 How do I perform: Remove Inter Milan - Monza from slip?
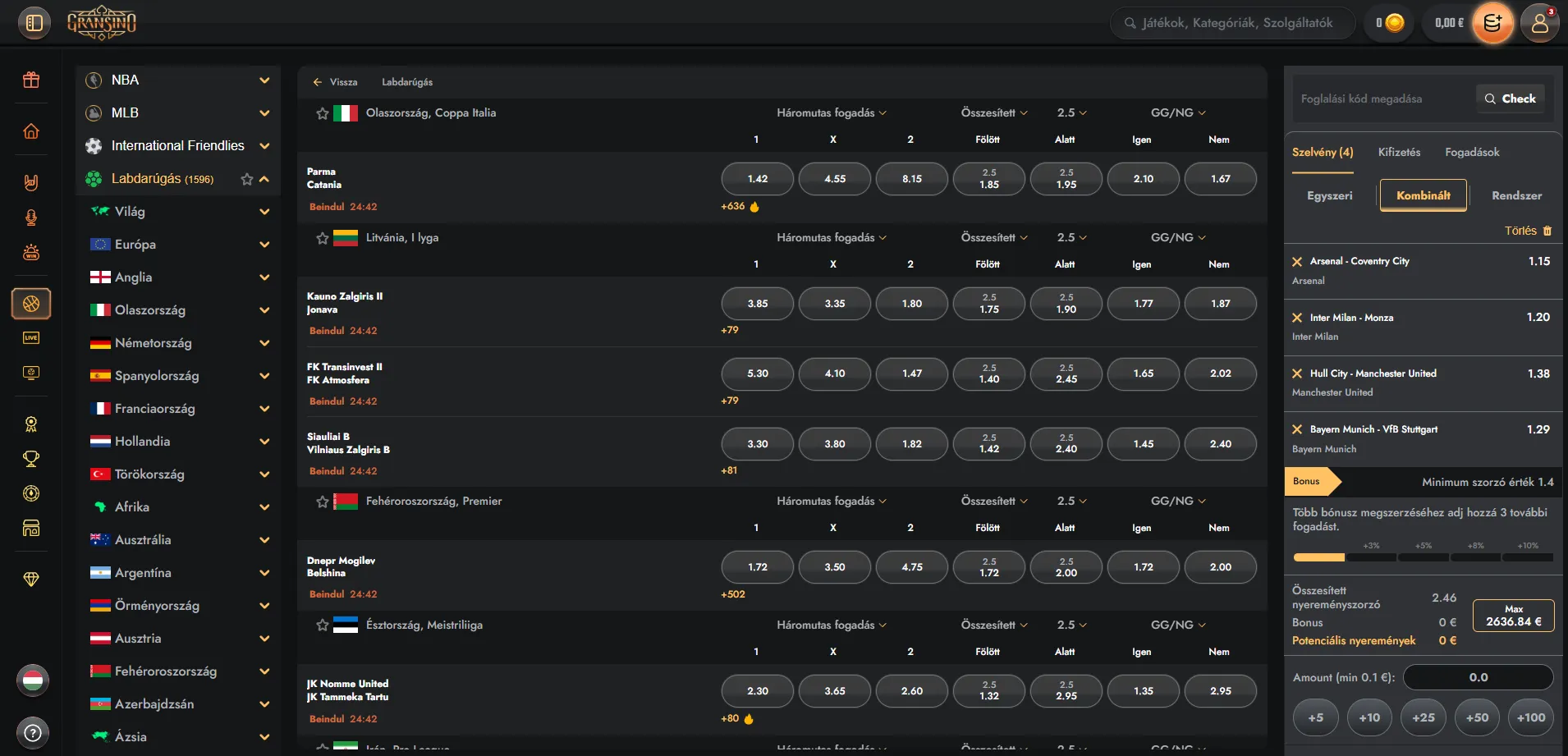(x=1297, y=318)
